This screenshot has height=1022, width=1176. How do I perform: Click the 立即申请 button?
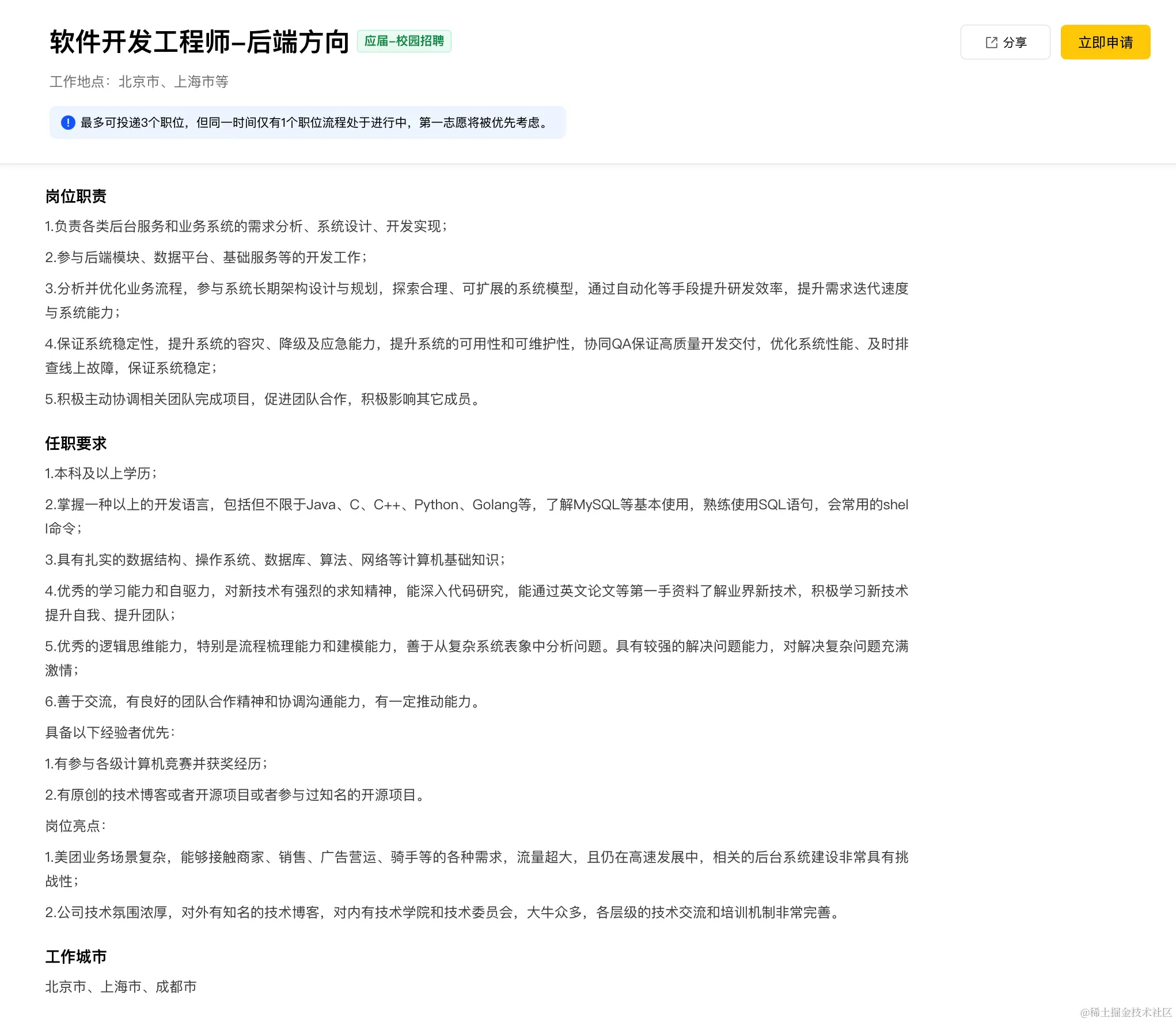(1105, 42)
